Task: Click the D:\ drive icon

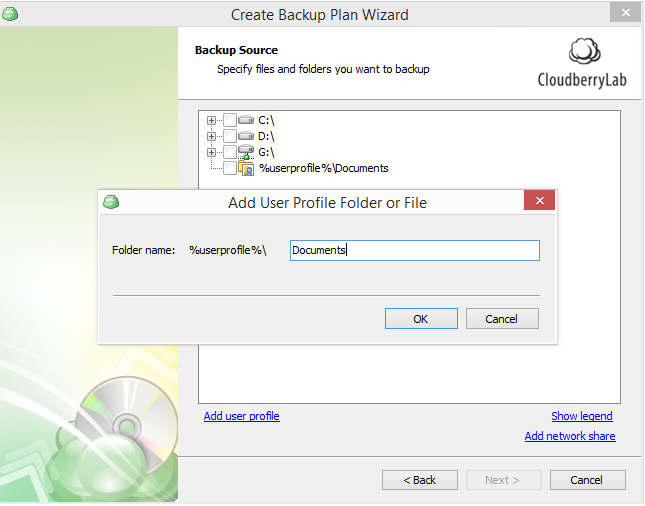Action: coord(246,136)
